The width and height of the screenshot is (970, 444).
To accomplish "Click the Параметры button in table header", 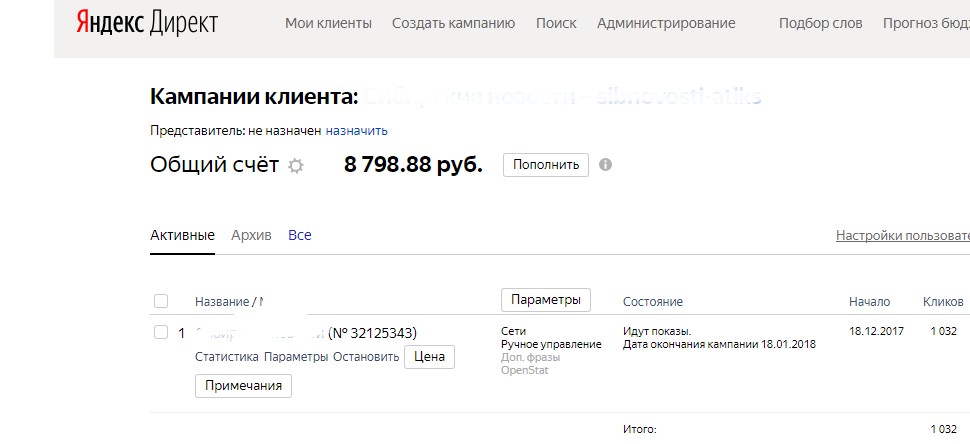I will tap(546, 300).
